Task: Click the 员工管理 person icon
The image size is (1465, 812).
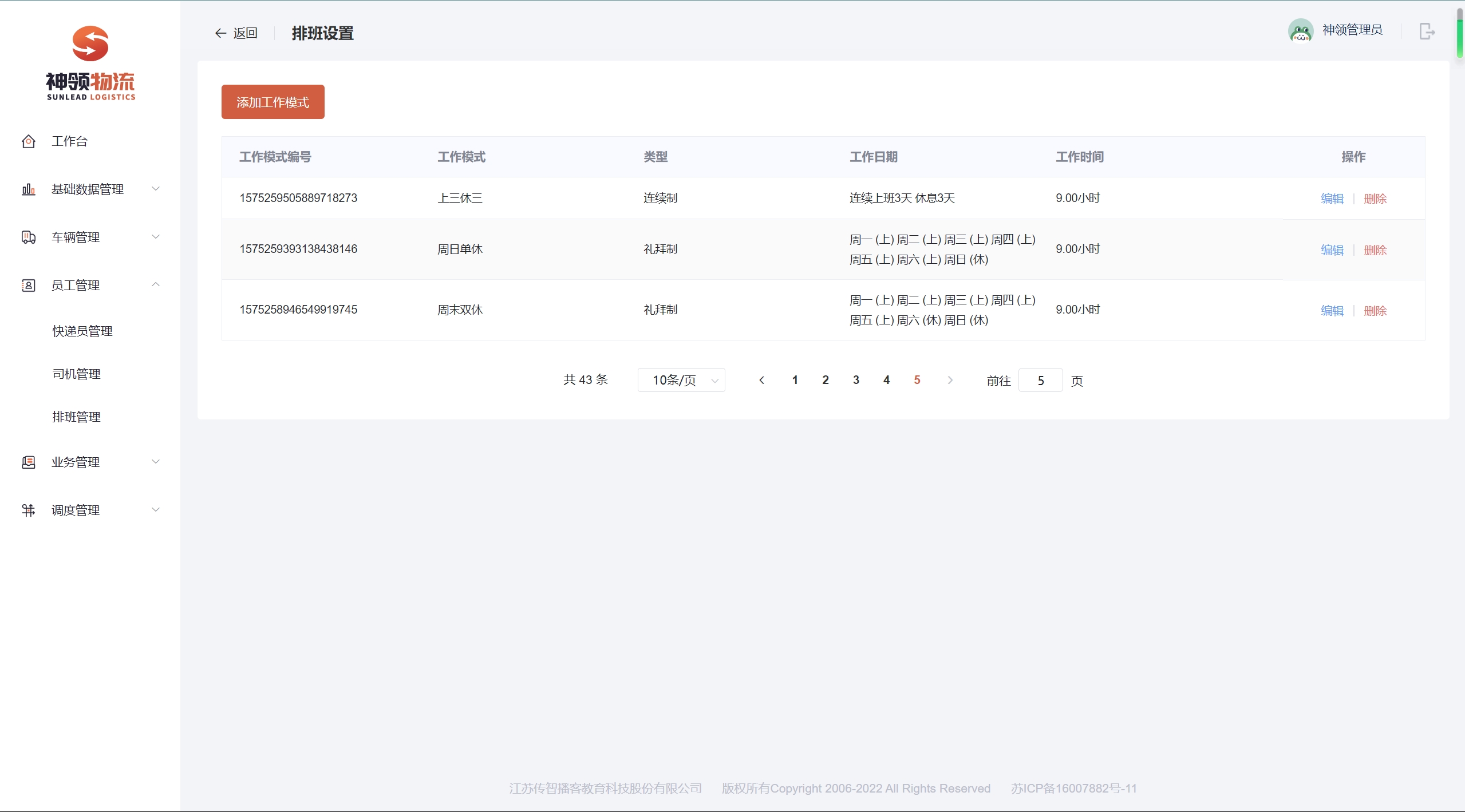Action: click(29, 286)
